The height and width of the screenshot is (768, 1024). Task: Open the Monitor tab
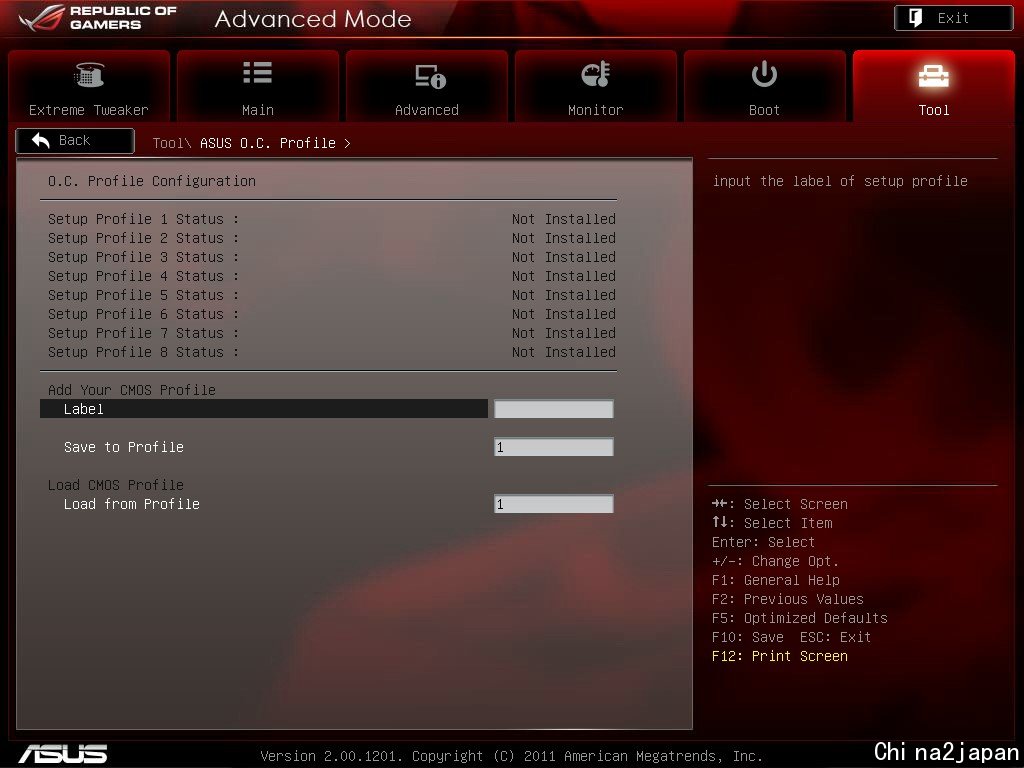(x=596, y=86)
